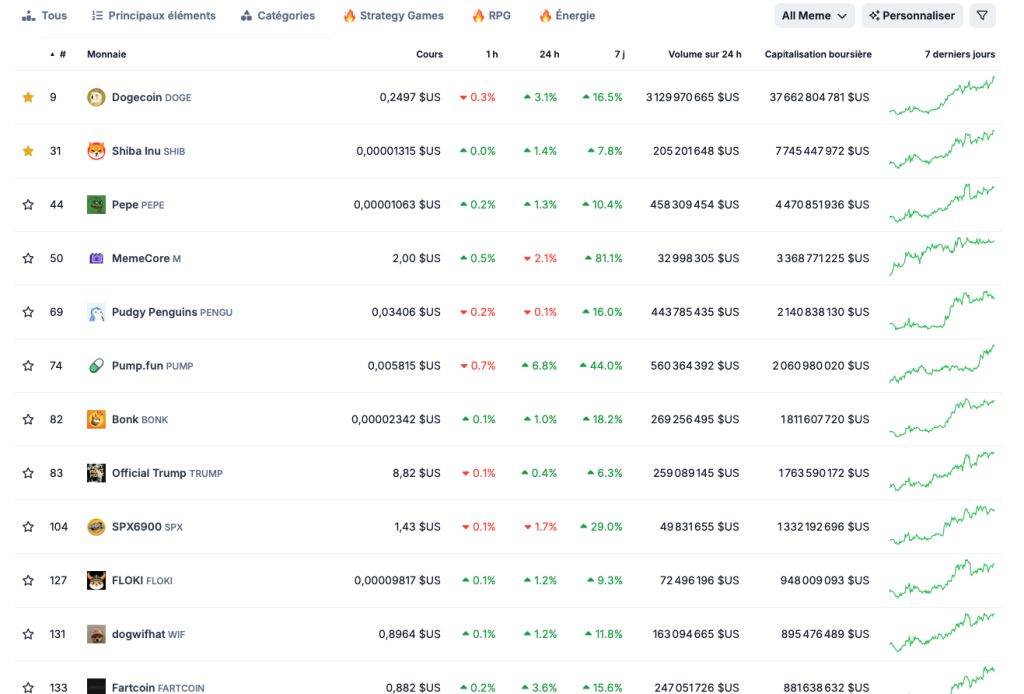The image size is (1024, 694).
Task: Click the Pepe frog logo
Action: 96,204
